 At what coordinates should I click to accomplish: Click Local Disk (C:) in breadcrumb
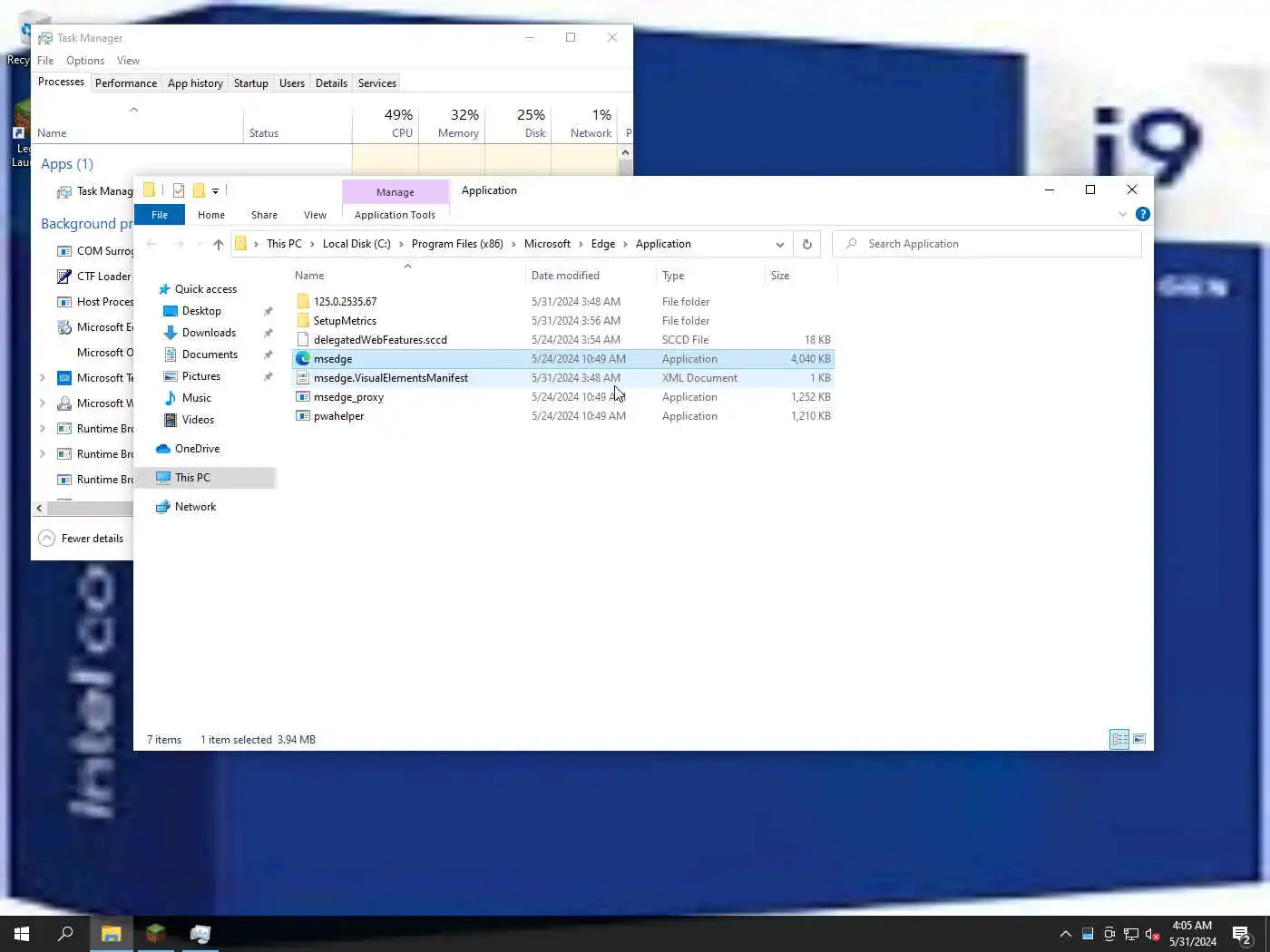tap(357, 244)
